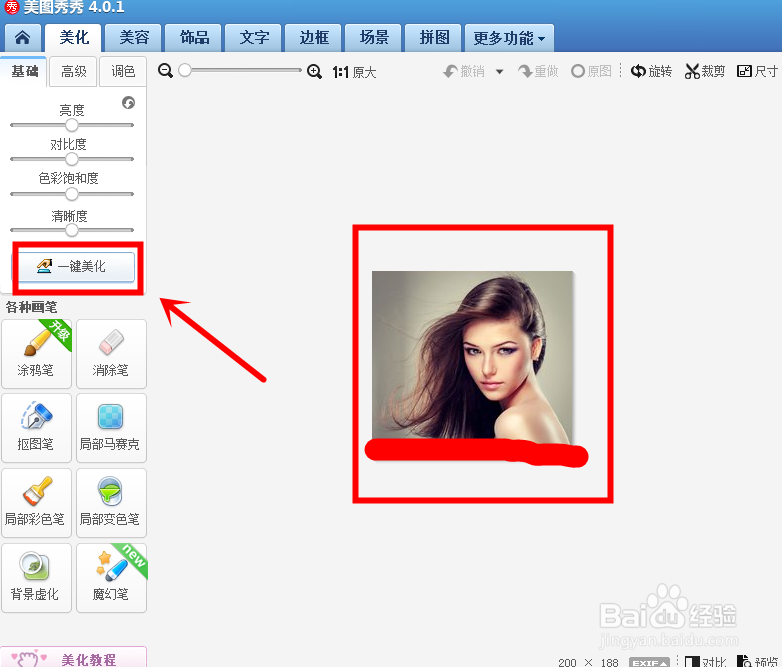The height and width of the screenshot is (667, 782).
Task: Select the 局部马赛克 mosaic tool
Action: 111,428
